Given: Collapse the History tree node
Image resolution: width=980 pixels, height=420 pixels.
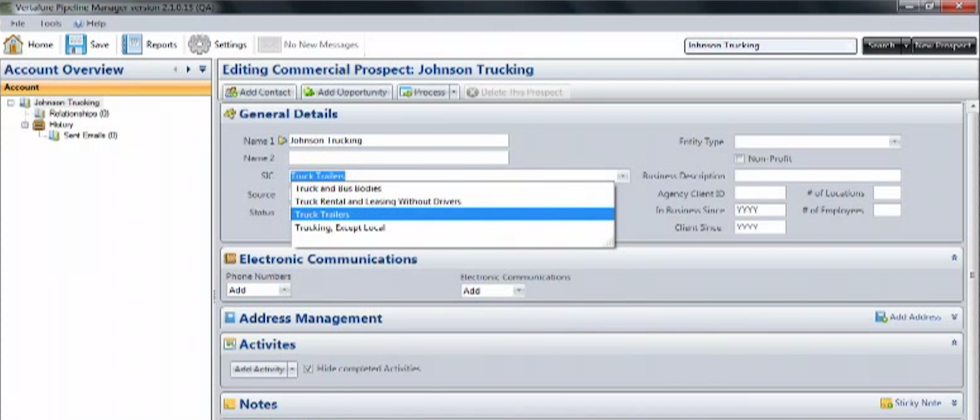Looking at the screenshot, I should [25, 124].
